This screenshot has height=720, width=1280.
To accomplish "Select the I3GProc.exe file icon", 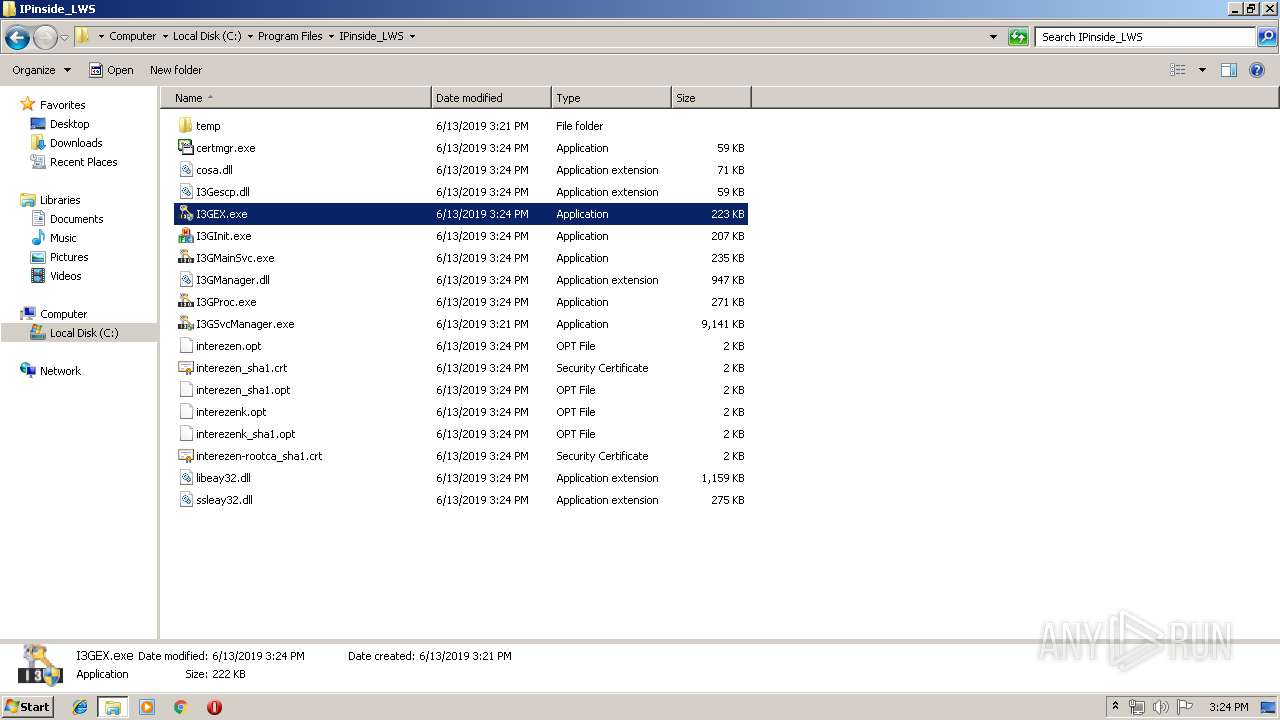I will click(185, 302).
